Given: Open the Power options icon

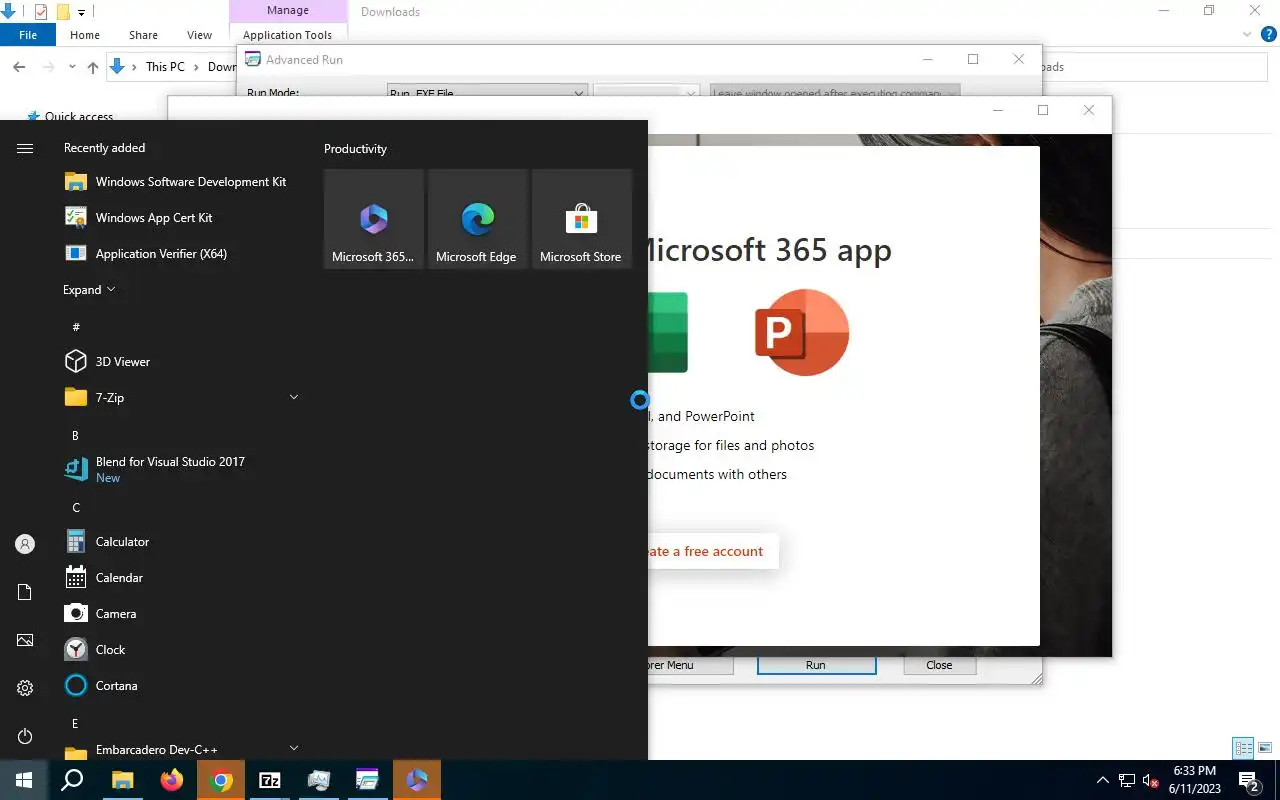Looking at the screenshot, I should (25, 736).
